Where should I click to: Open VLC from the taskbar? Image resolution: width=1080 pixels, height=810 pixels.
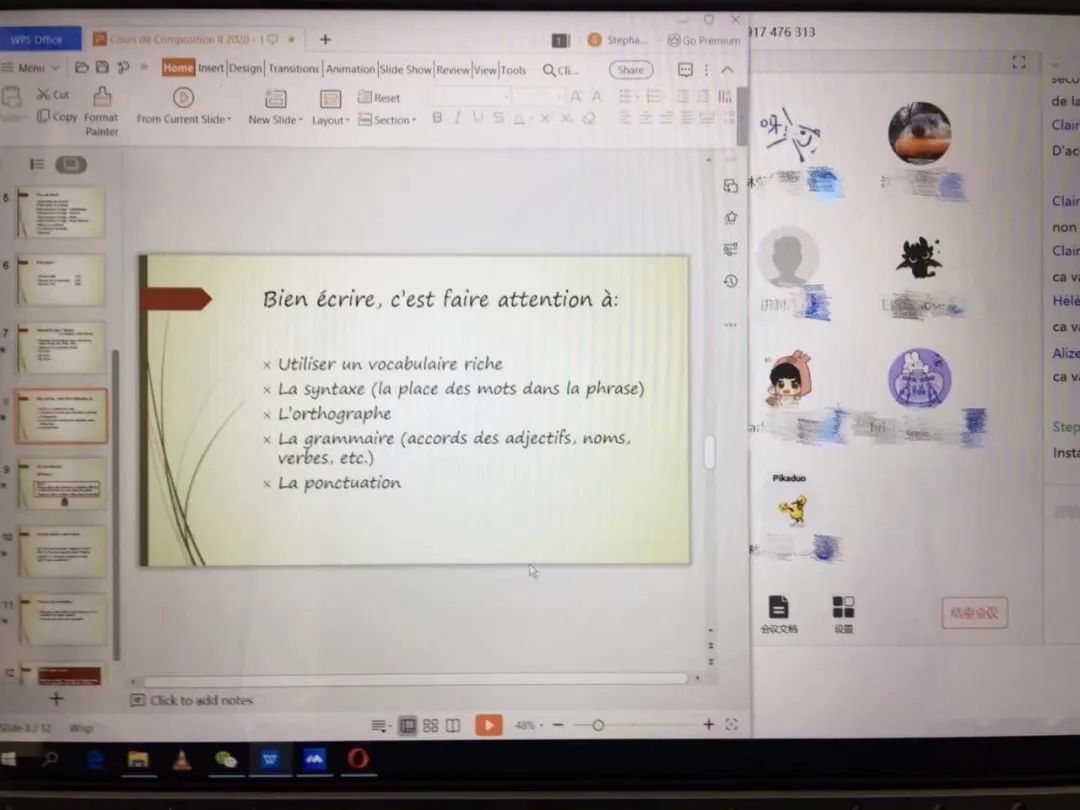(x=182, y=760)
